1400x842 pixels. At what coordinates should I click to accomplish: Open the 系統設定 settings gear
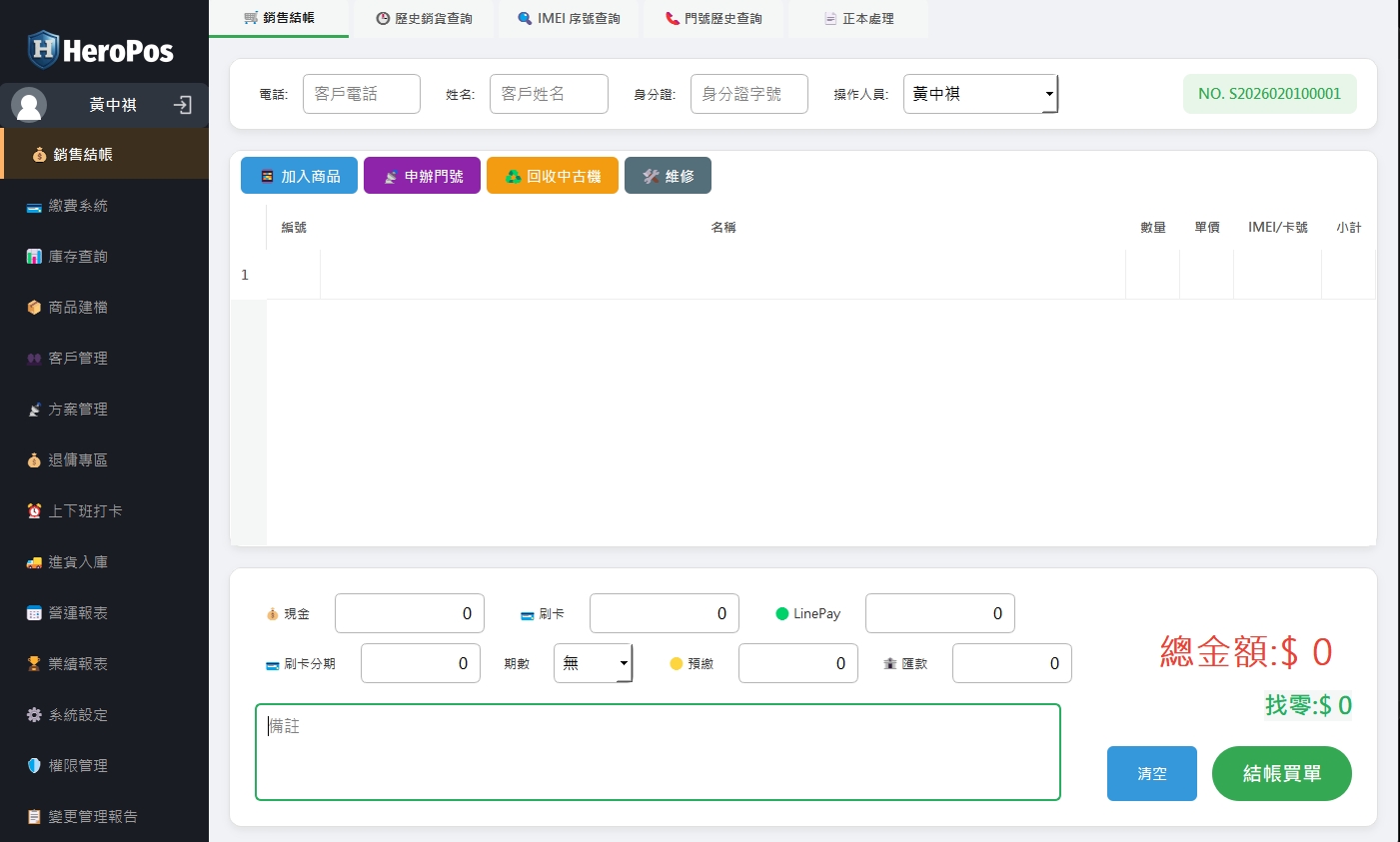pyautogui.click(x=75, y=714)
